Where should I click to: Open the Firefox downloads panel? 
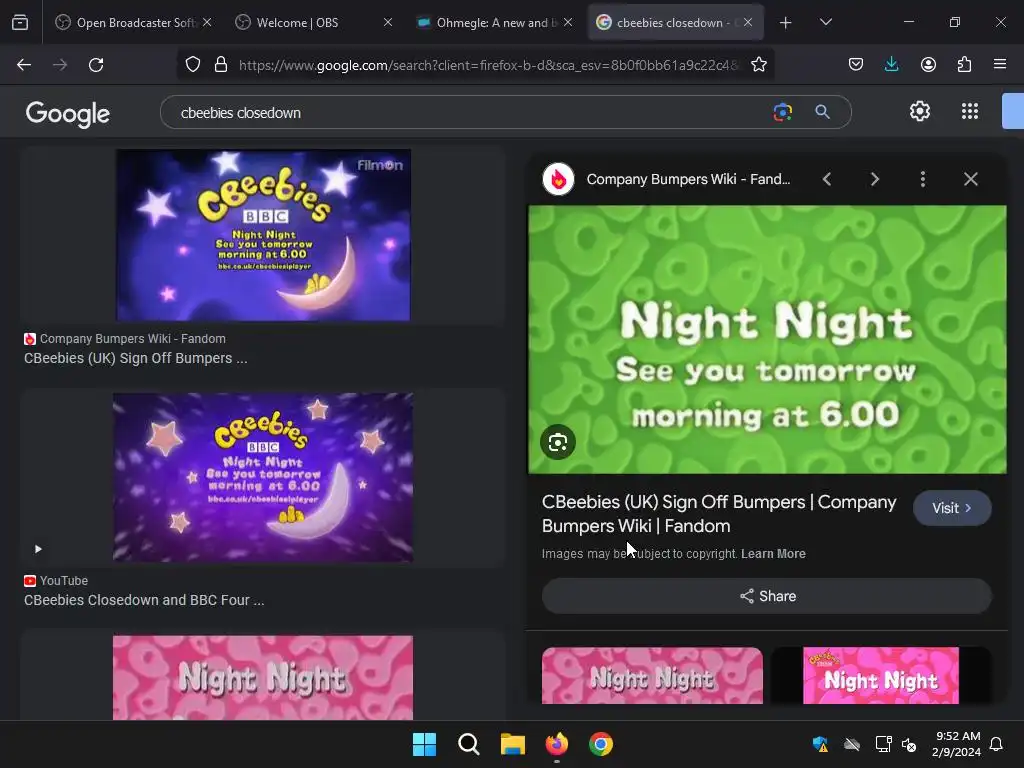point(891,65)
